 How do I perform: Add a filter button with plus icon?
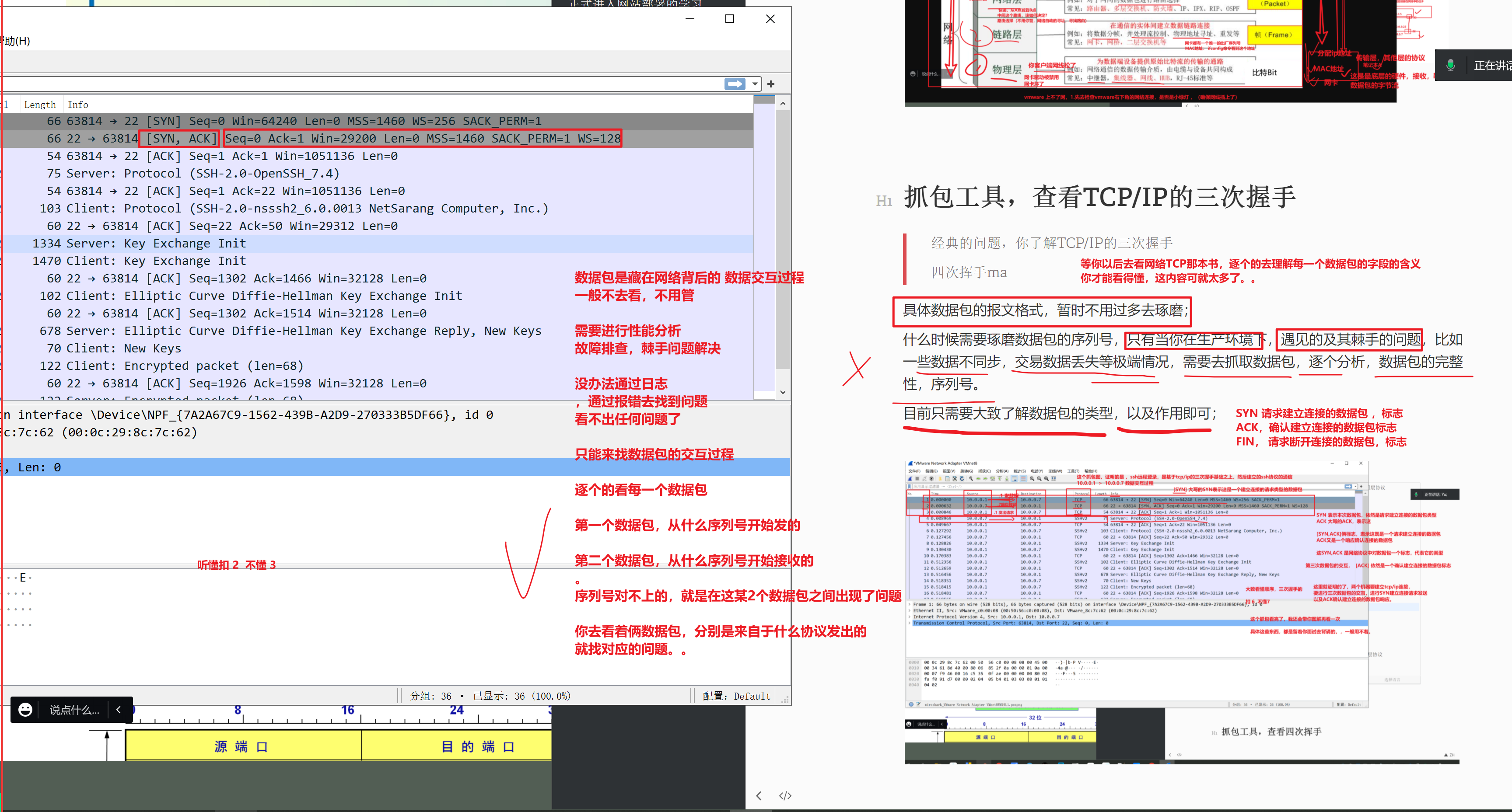tap(771, 84)
